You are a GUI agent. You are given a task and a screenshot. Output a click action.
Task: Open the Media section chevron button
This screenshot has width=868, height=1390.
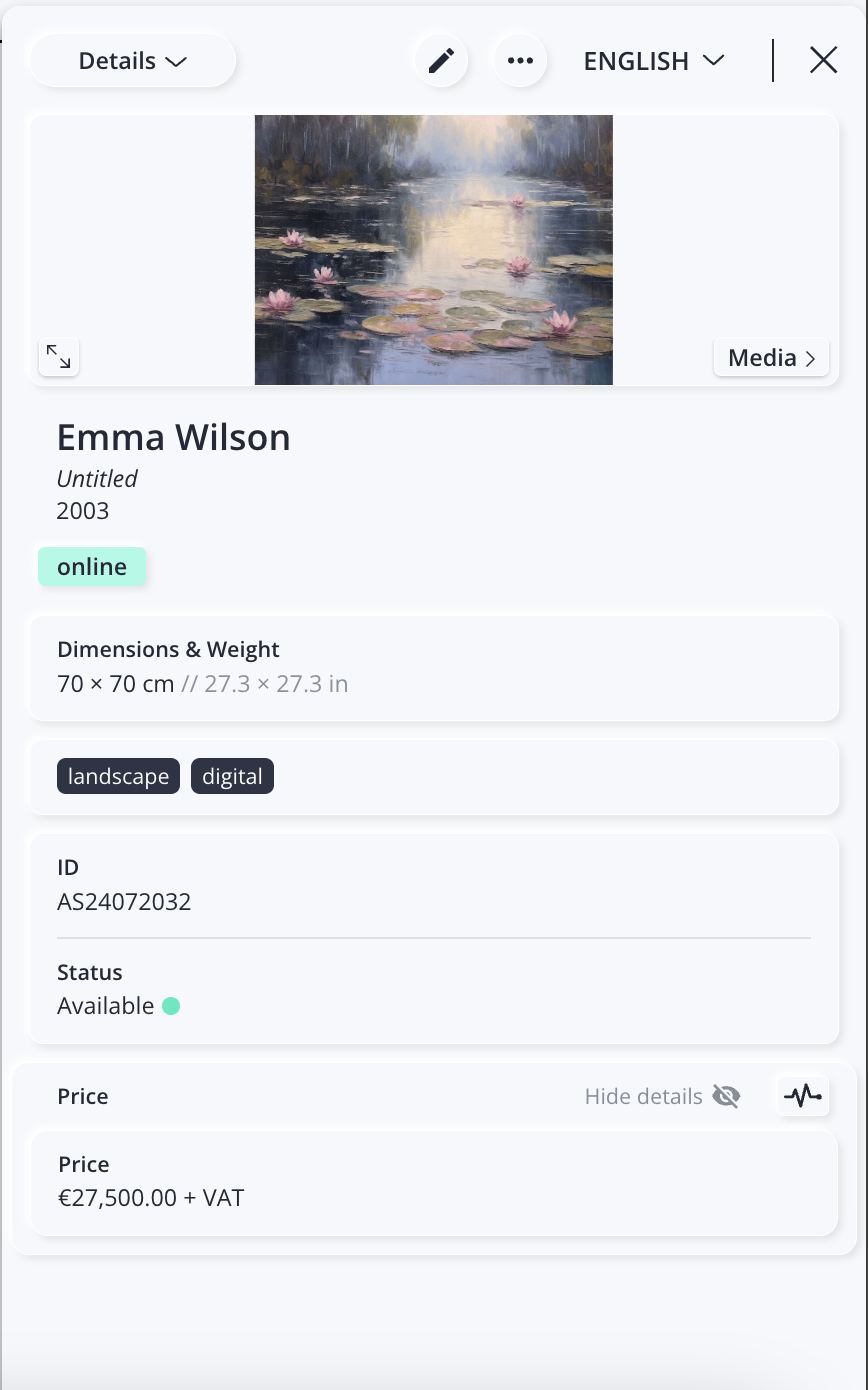[x=771, y=357]
